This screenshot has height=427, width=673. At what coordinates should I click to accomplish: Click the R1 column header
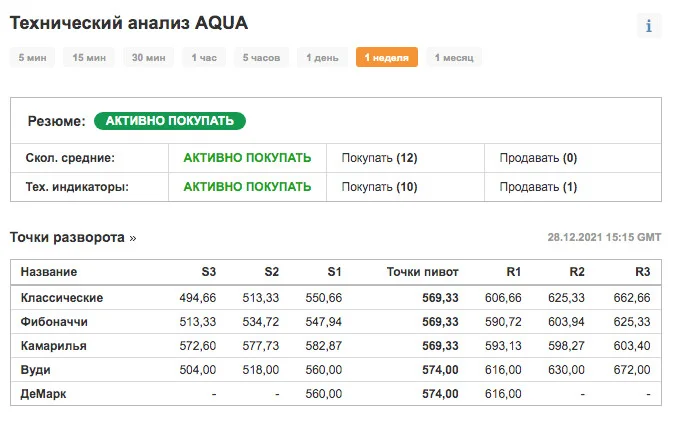click(514, 272)
